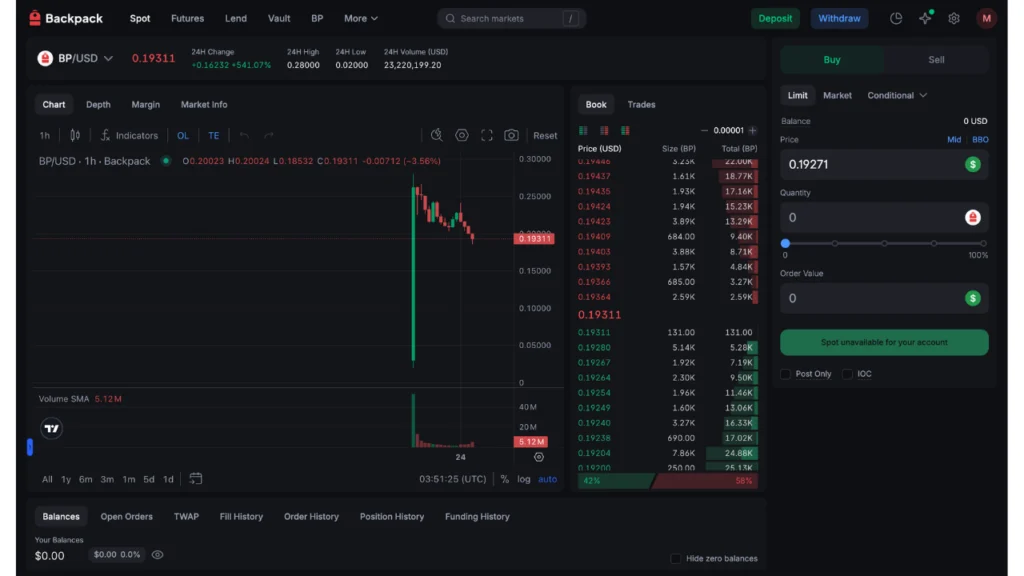This screenshot has width=1024, height=576.
Task: Expand the More navigation menu
Action: pos(360,18)
